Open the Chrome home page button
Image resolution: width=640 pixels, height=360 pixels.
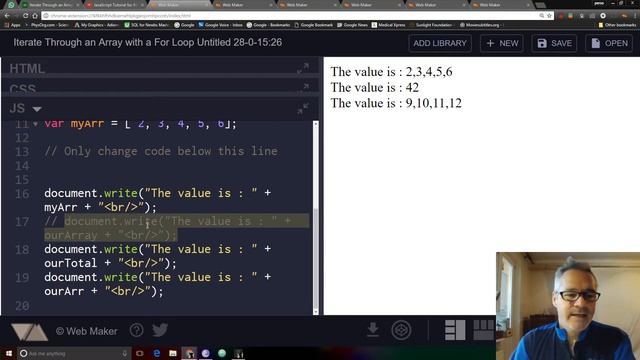click(35, 16)
